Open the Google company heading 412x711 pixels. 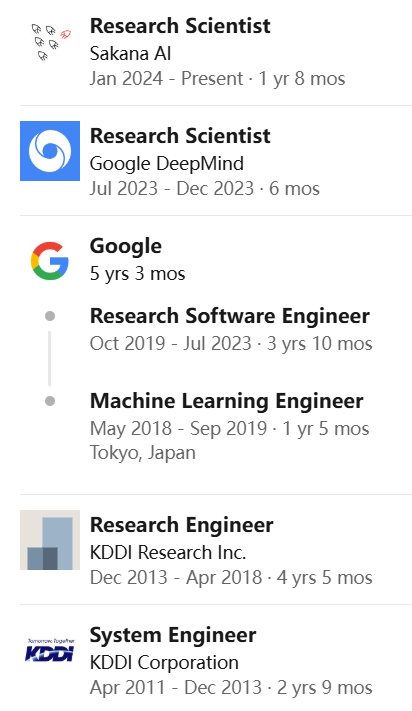(x=126, y=246)
